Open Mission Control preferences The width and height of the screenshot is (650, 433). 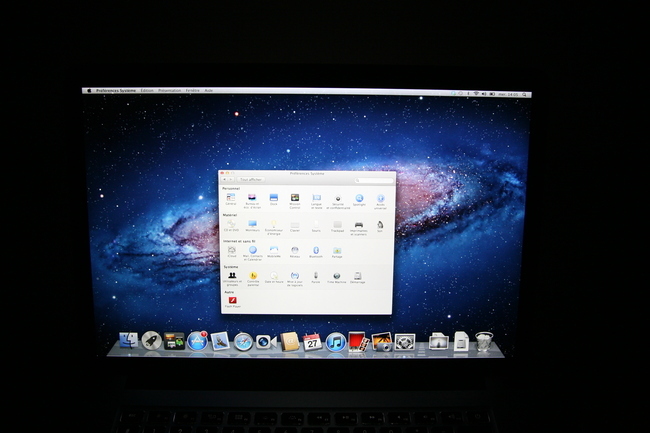295,201
